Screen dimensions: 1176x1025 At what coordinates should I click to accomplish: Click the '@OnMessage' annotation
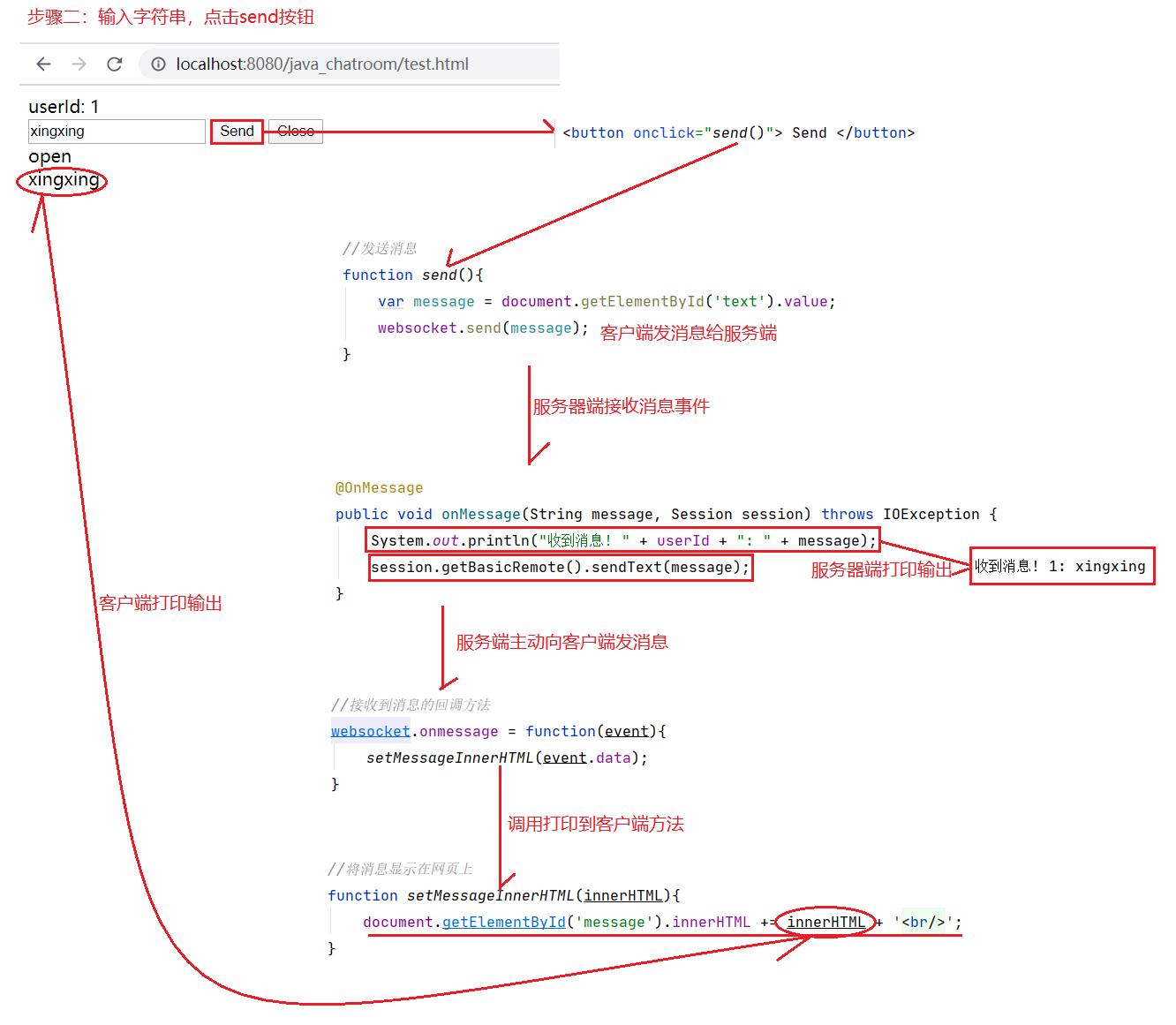(x=379, y=488)
